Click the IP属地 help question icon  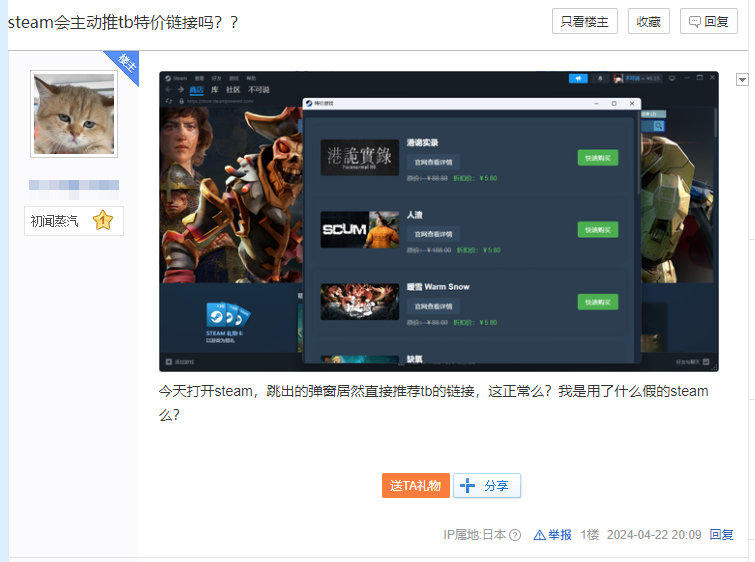[515, 535]
